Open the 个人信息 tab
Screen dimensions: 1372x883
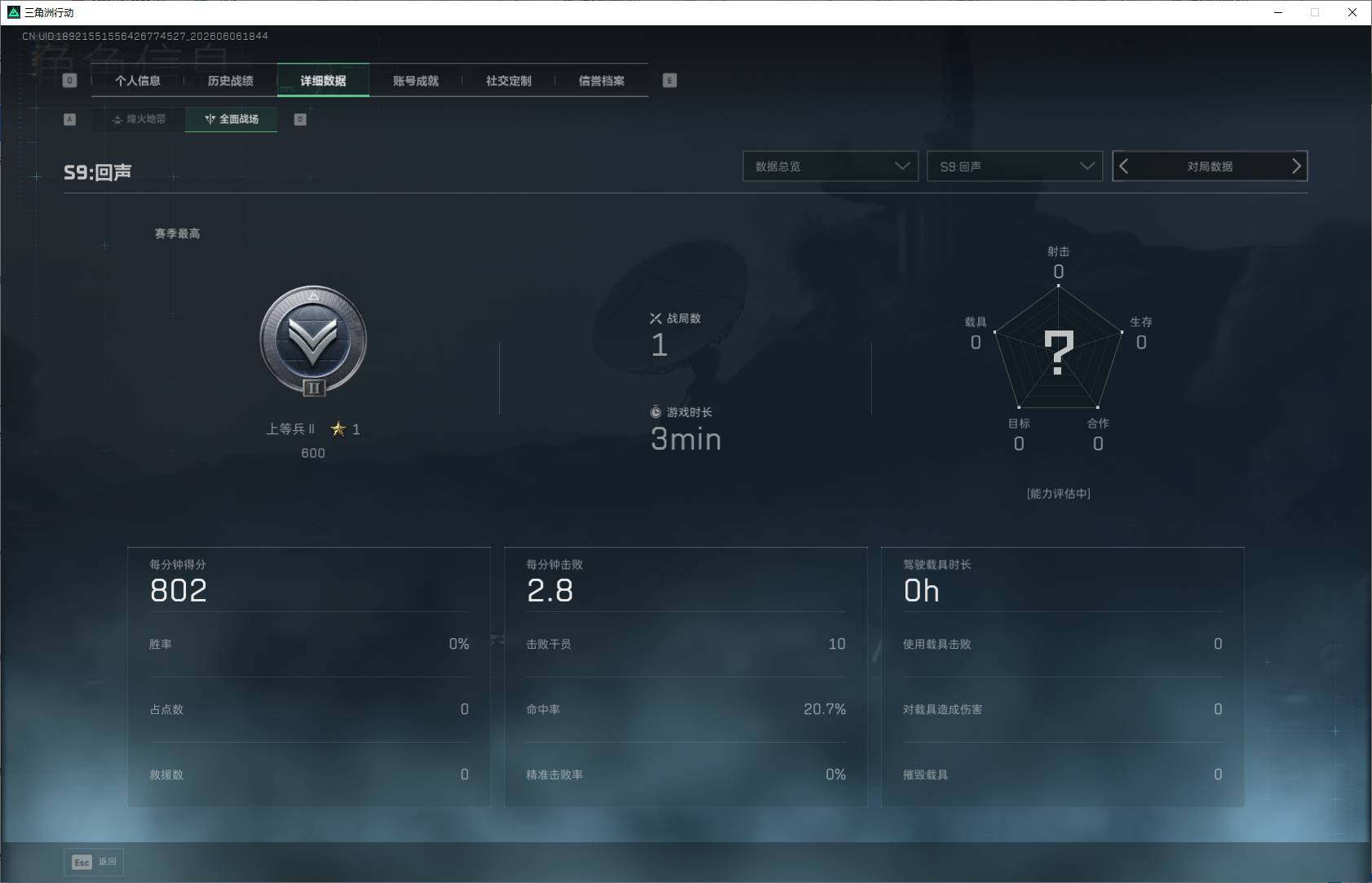138,81
